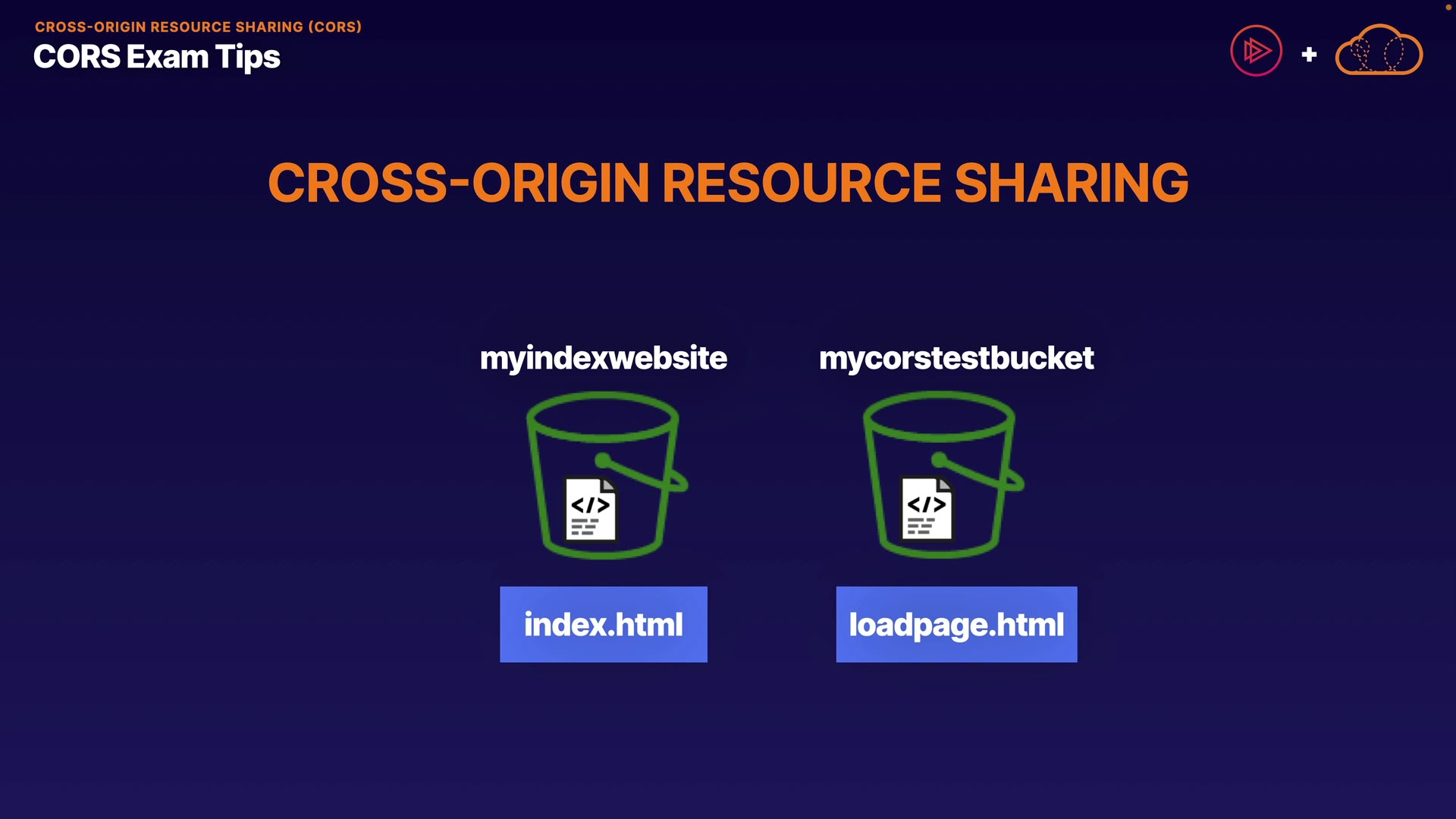The height and width of the screenshot is (819, 1456).
Task: Click the myindexwebsite bucket name label
Action: pos(603,358)
